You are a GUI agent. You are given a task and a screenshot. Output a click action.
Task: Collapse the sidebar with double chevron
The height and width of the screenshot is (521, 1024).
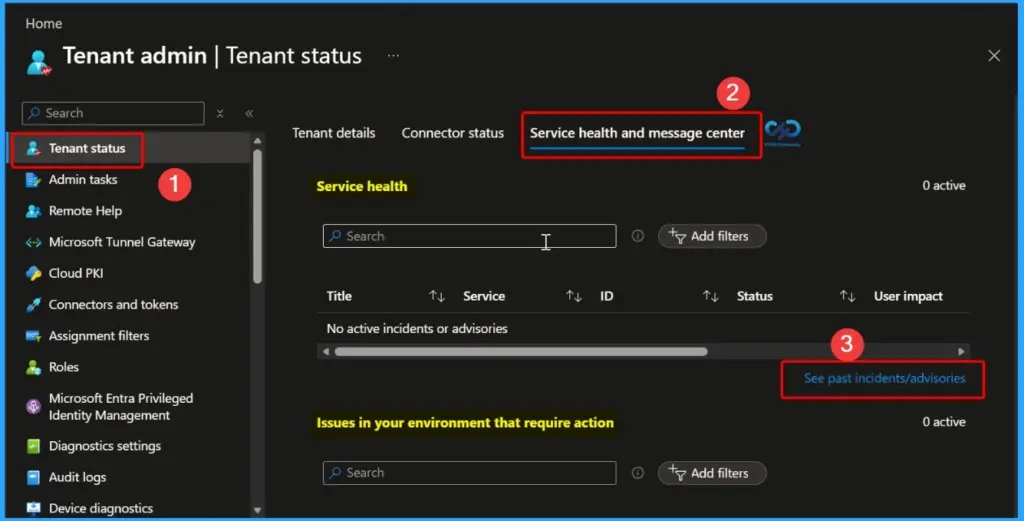pos(249,114)
